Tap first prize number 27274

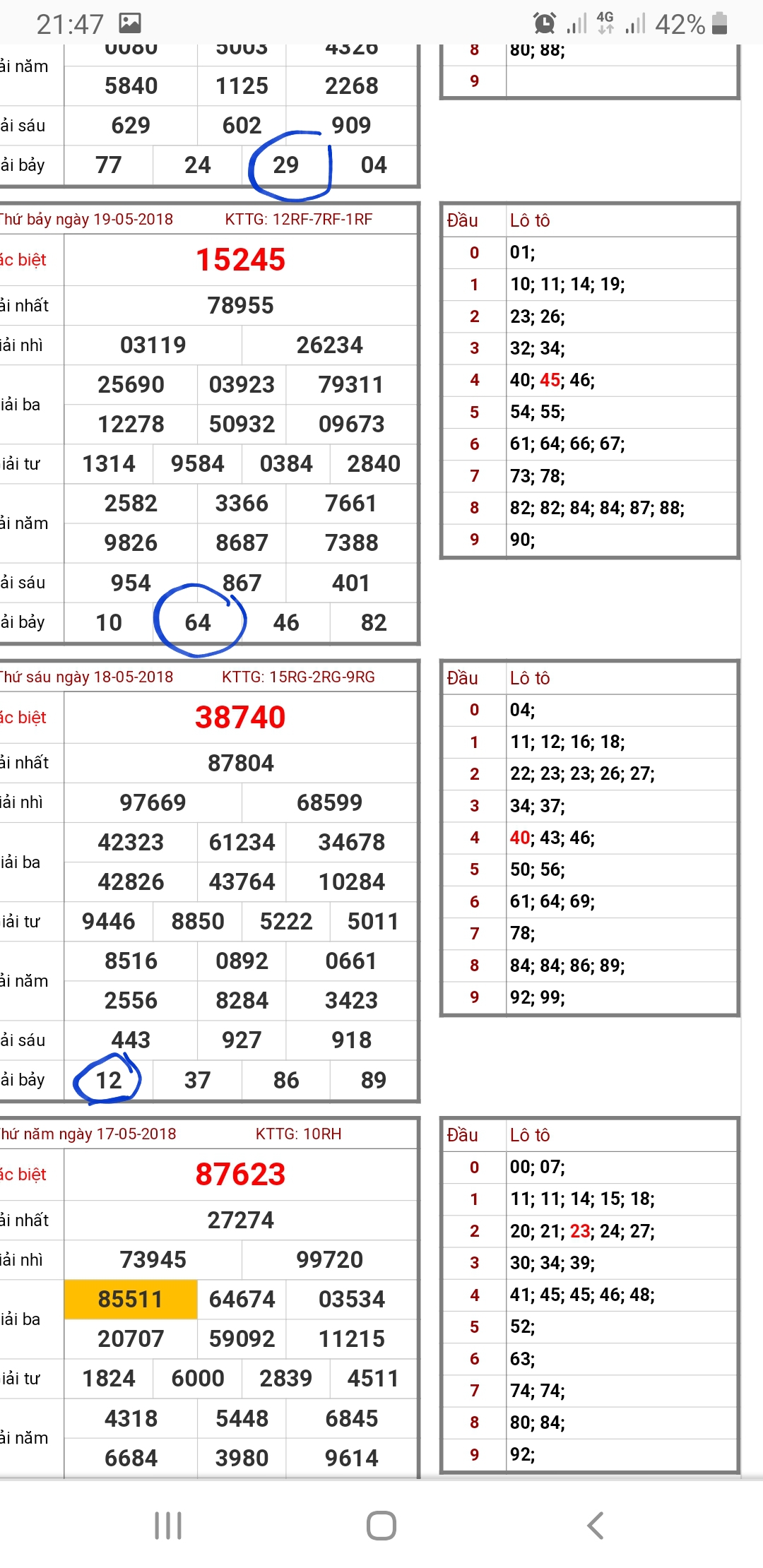click(240, 1220)
